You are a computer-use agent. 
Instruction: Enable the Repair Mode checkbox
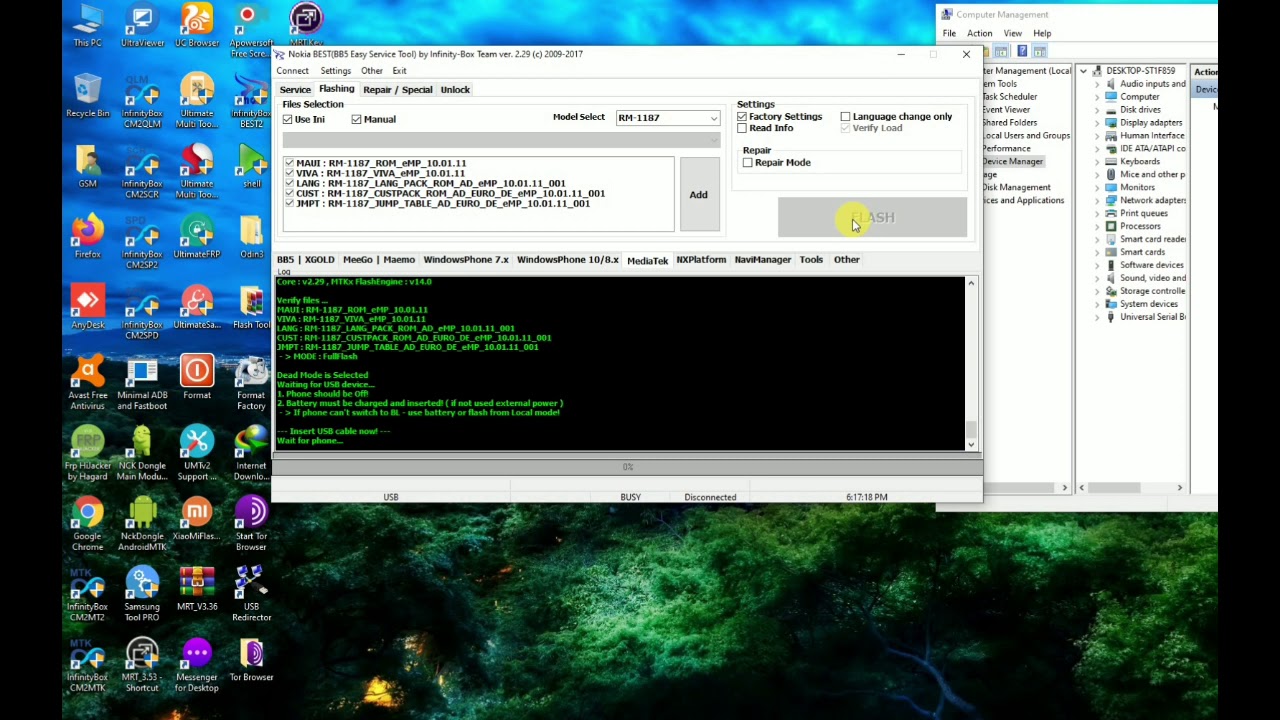pos(748,163)
